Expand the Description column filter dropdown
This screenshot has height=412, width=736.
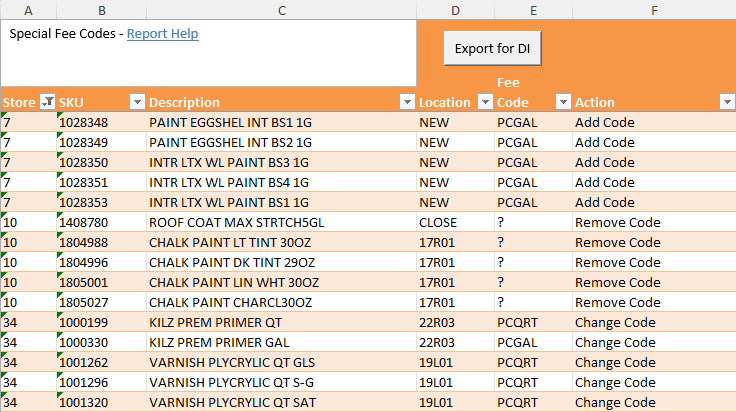point(407,101)
